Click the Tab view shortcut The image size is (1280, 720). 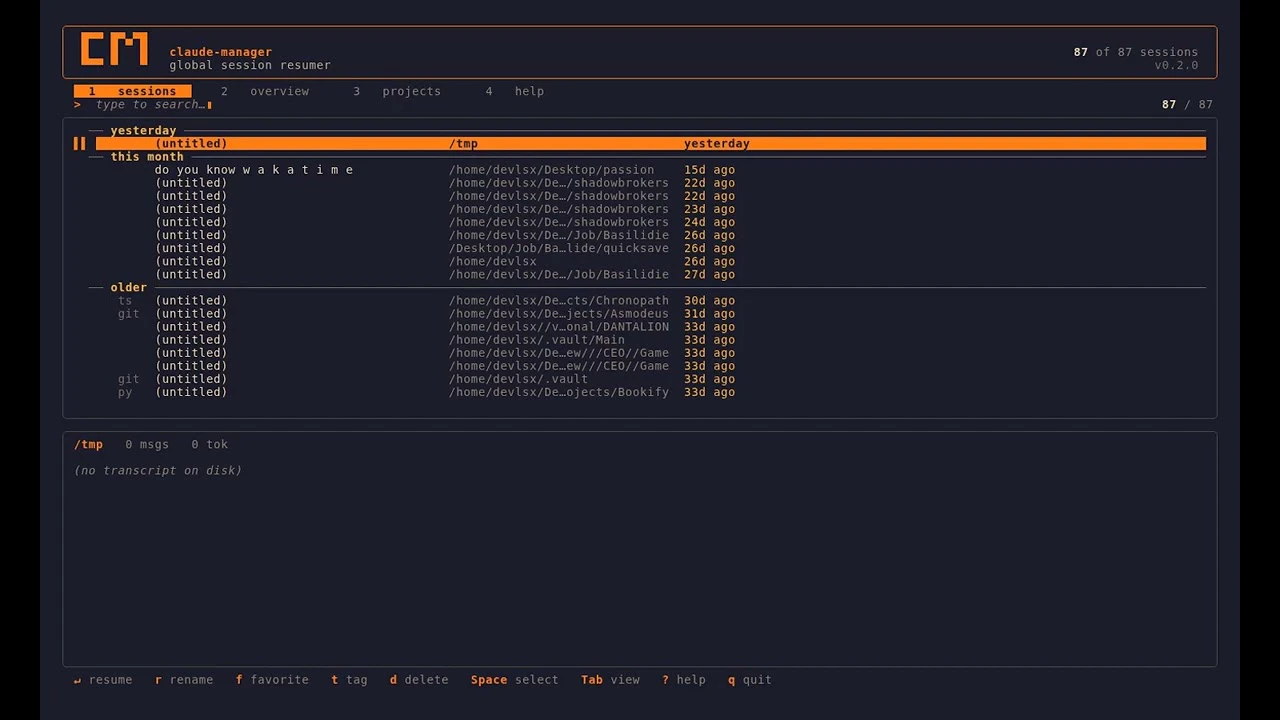[610, 680]
